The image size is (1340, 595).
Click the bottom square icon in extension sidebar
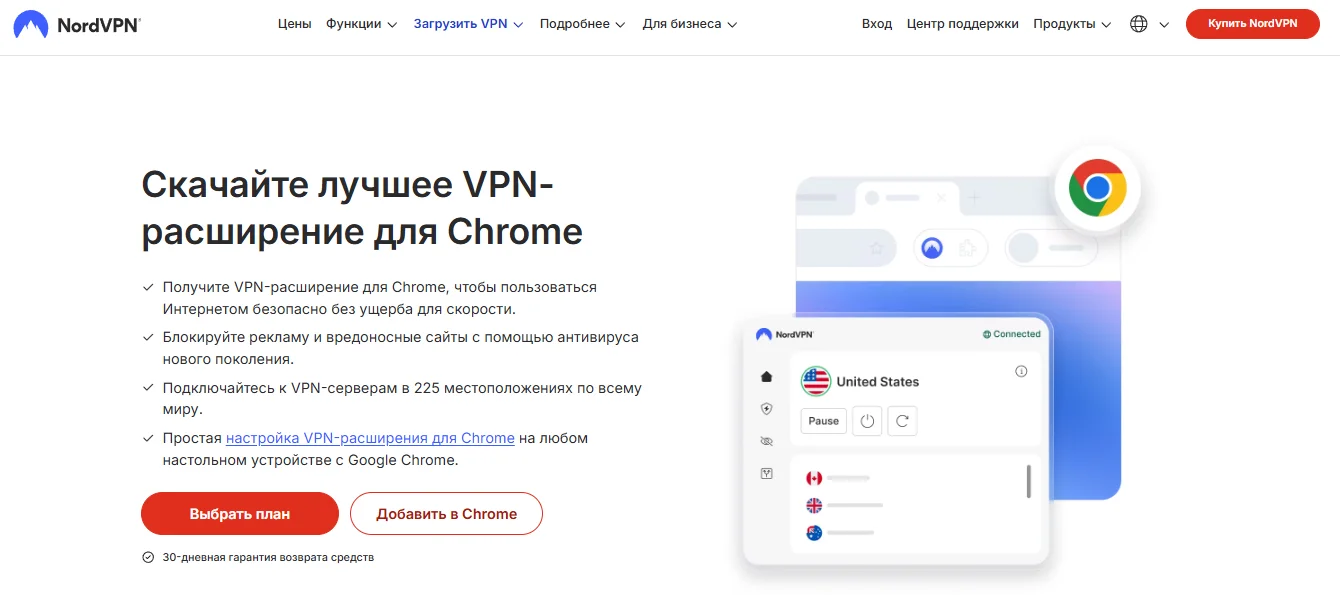(766, 473)
